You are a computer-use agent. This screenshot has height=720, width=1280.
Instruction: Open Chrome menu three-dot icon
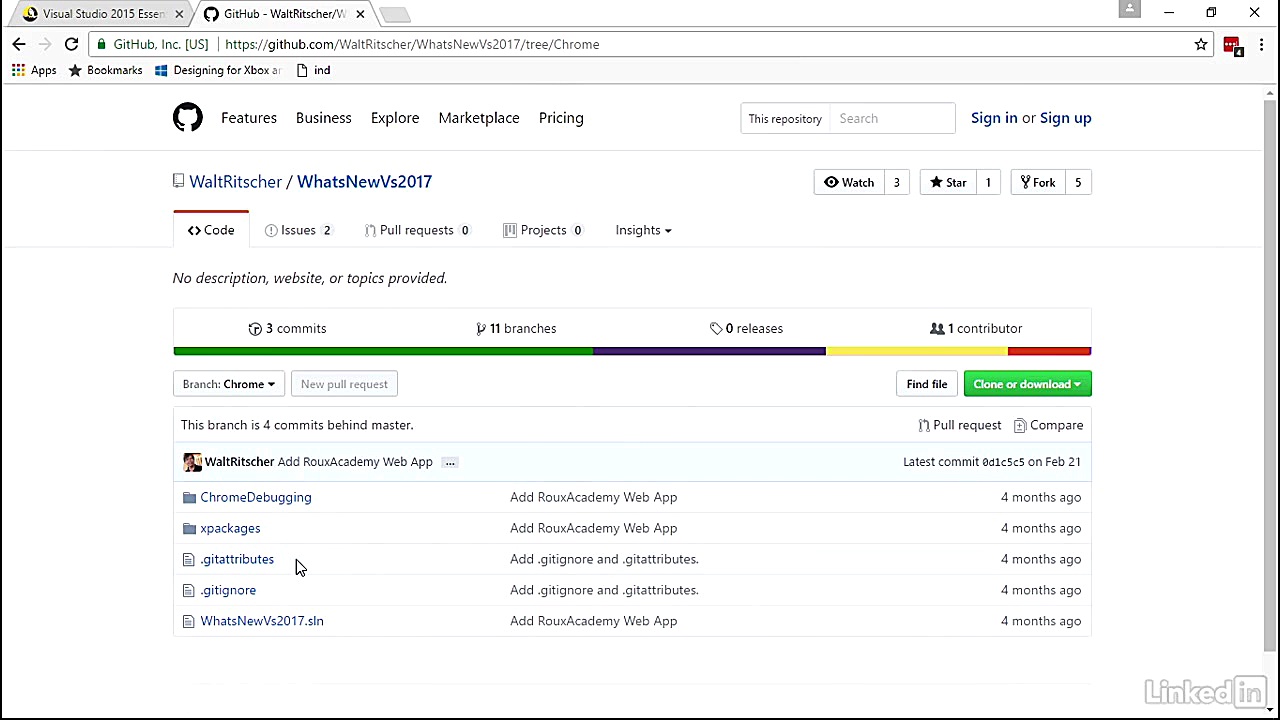point(1261,44)
